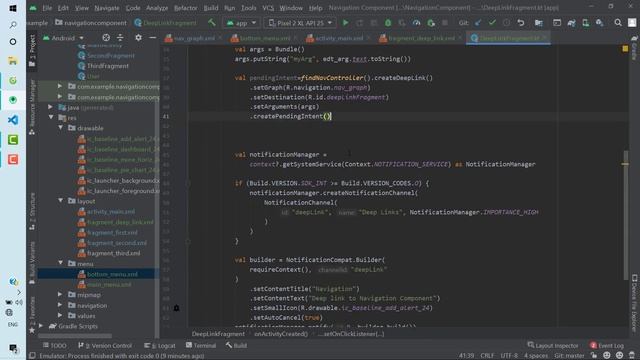Click the scroll-from-source target icon in Project panel
The image size is (640, 360).
tap(106, 38)
